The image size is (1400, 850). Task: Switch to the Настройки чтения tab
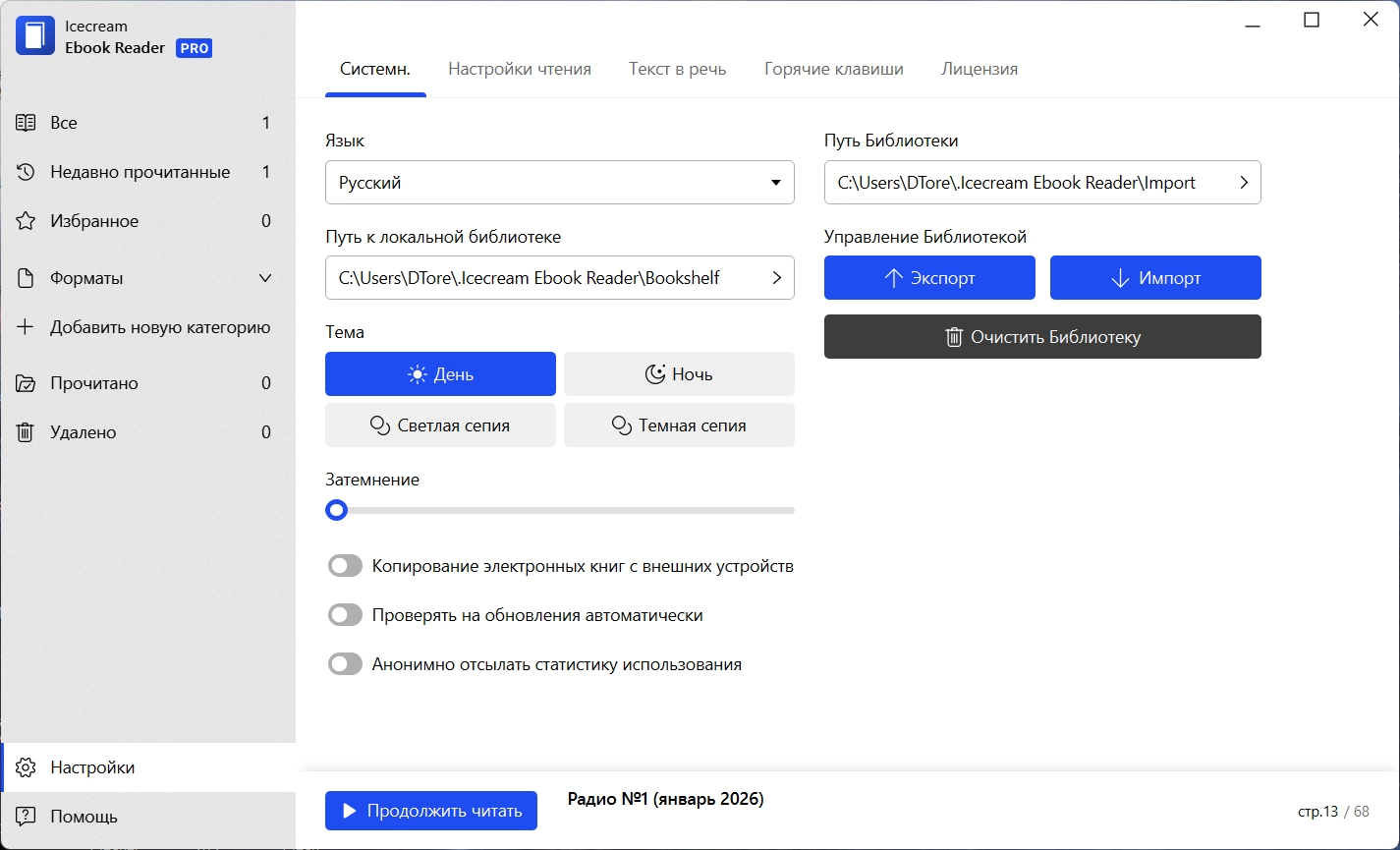tap(520, 69)
